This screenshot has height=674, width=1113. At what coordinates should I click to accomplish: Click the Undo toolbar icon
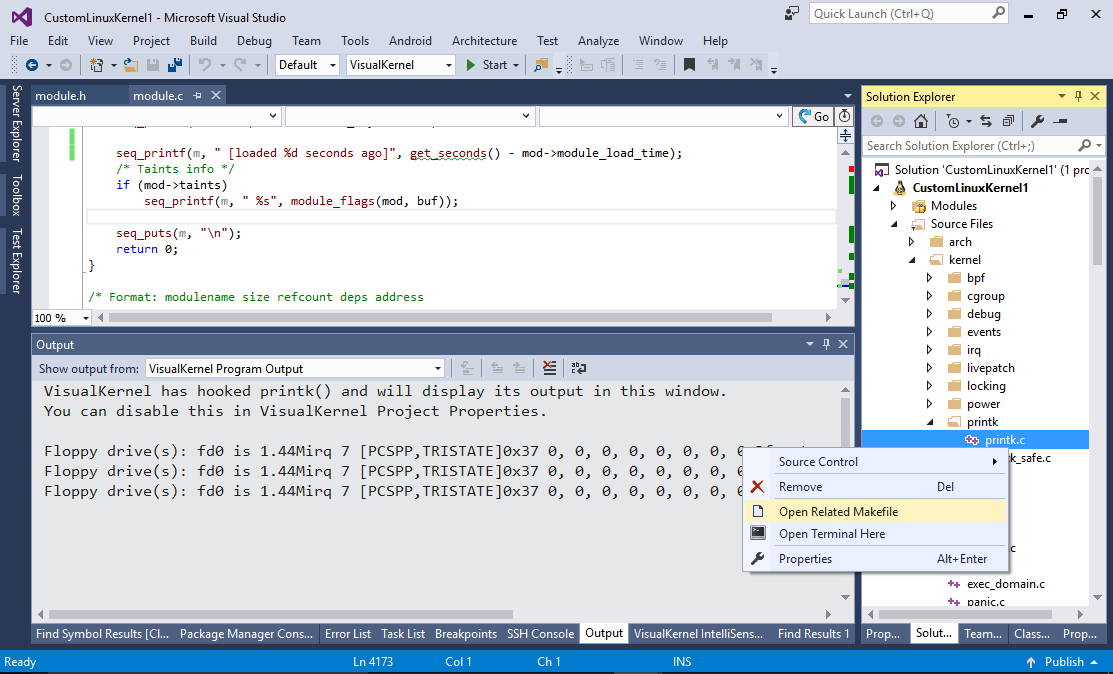click(x=204, y=65)
